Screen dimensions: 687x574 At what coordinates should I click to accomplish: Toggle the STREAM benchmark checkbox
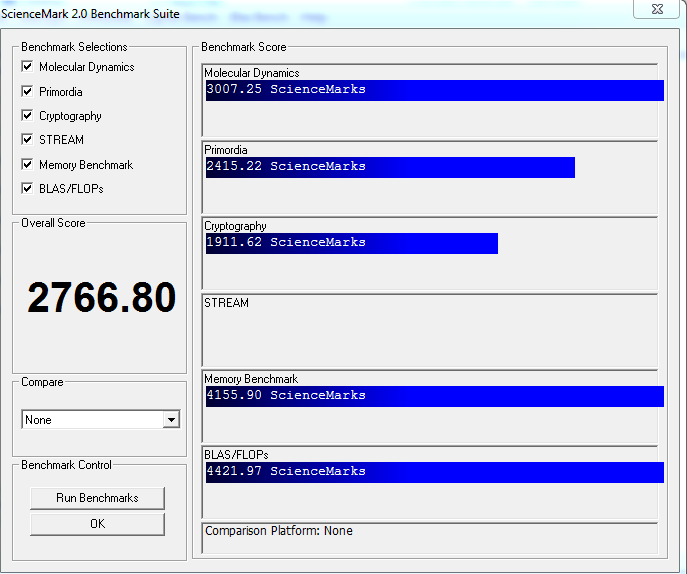coord(27,139)
